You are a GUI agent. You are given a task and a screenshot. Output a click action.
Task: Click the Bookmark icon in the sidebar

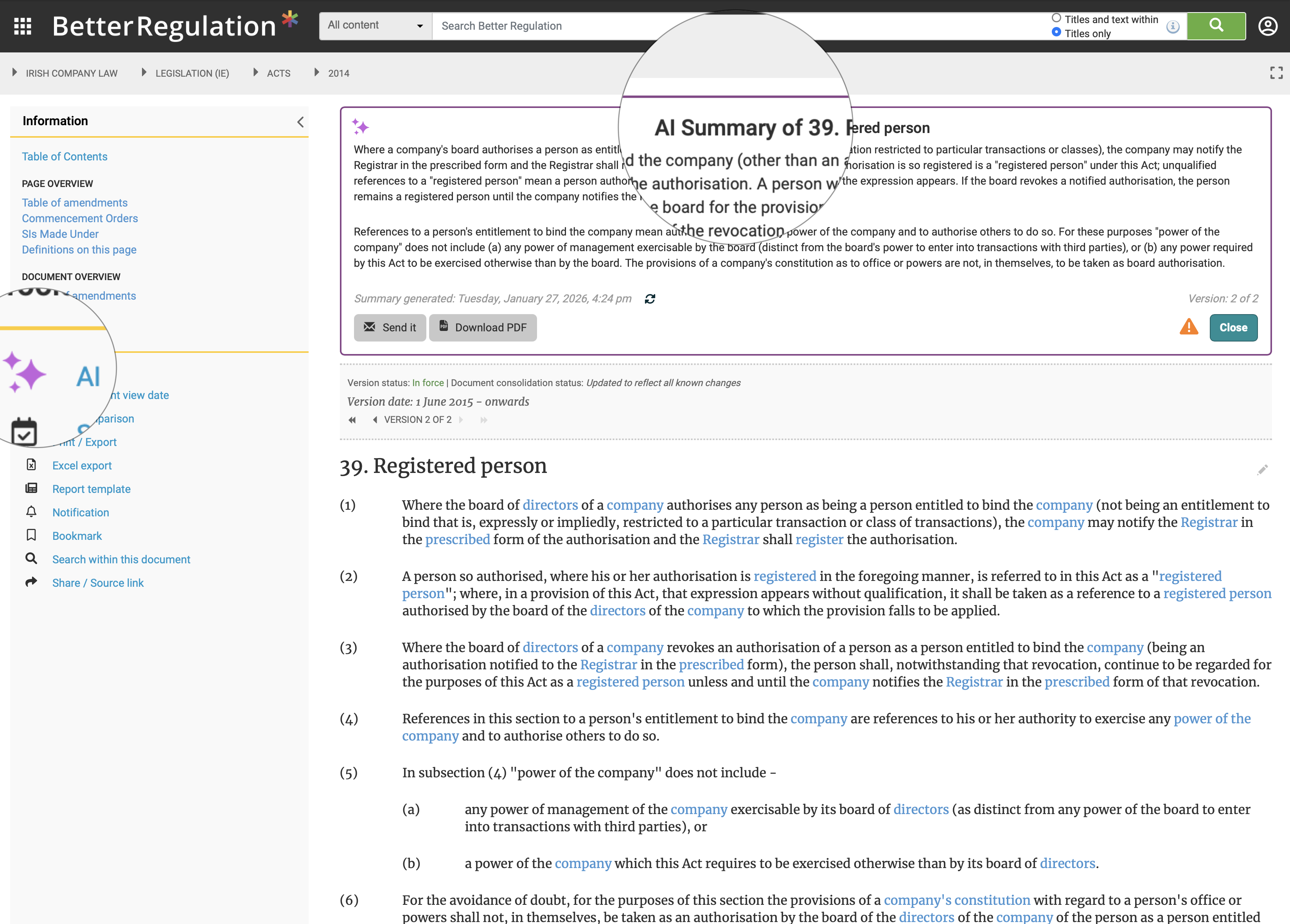pos(31,536)
